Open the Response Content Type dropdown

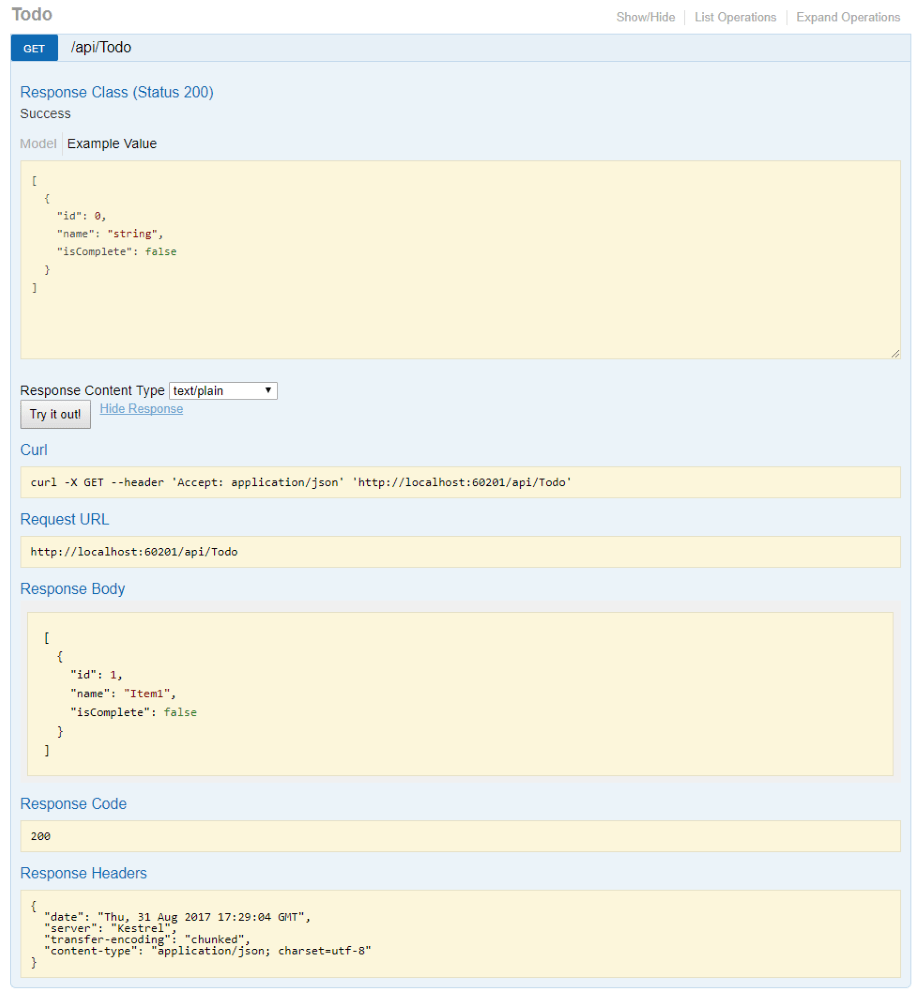tap(222, 390)
